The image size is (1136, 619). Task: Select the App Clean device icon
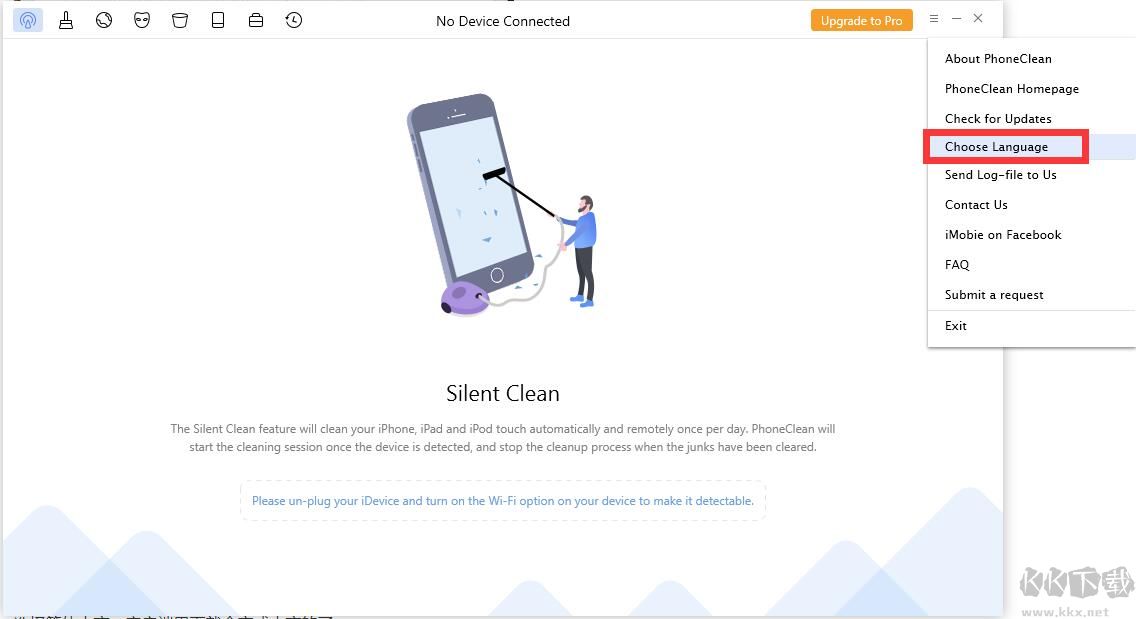[218, 20]
